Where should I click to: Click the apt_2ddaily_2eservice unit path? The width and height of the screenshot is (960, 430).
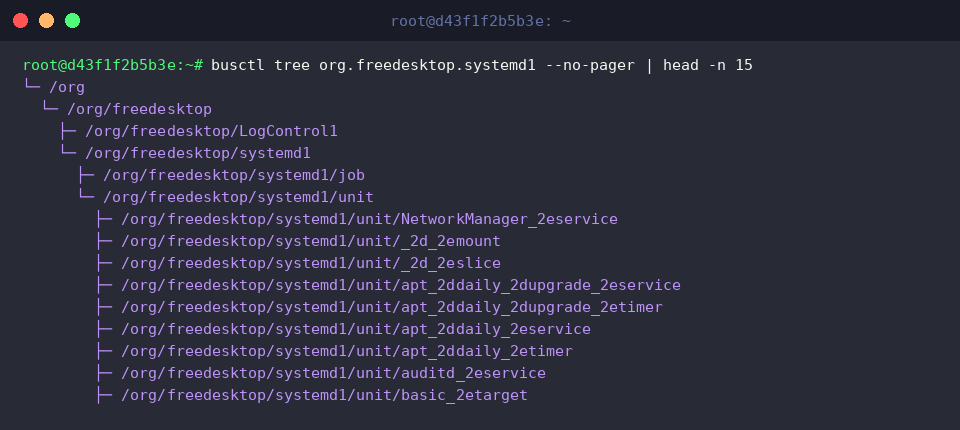tap(356, 330)
